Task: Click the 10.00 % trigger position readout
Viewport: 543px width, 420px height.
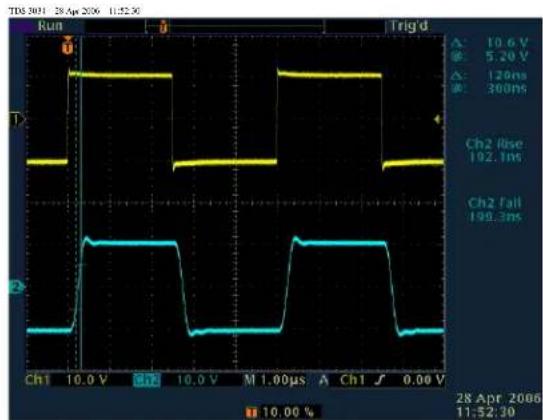Action: (288, 412)
